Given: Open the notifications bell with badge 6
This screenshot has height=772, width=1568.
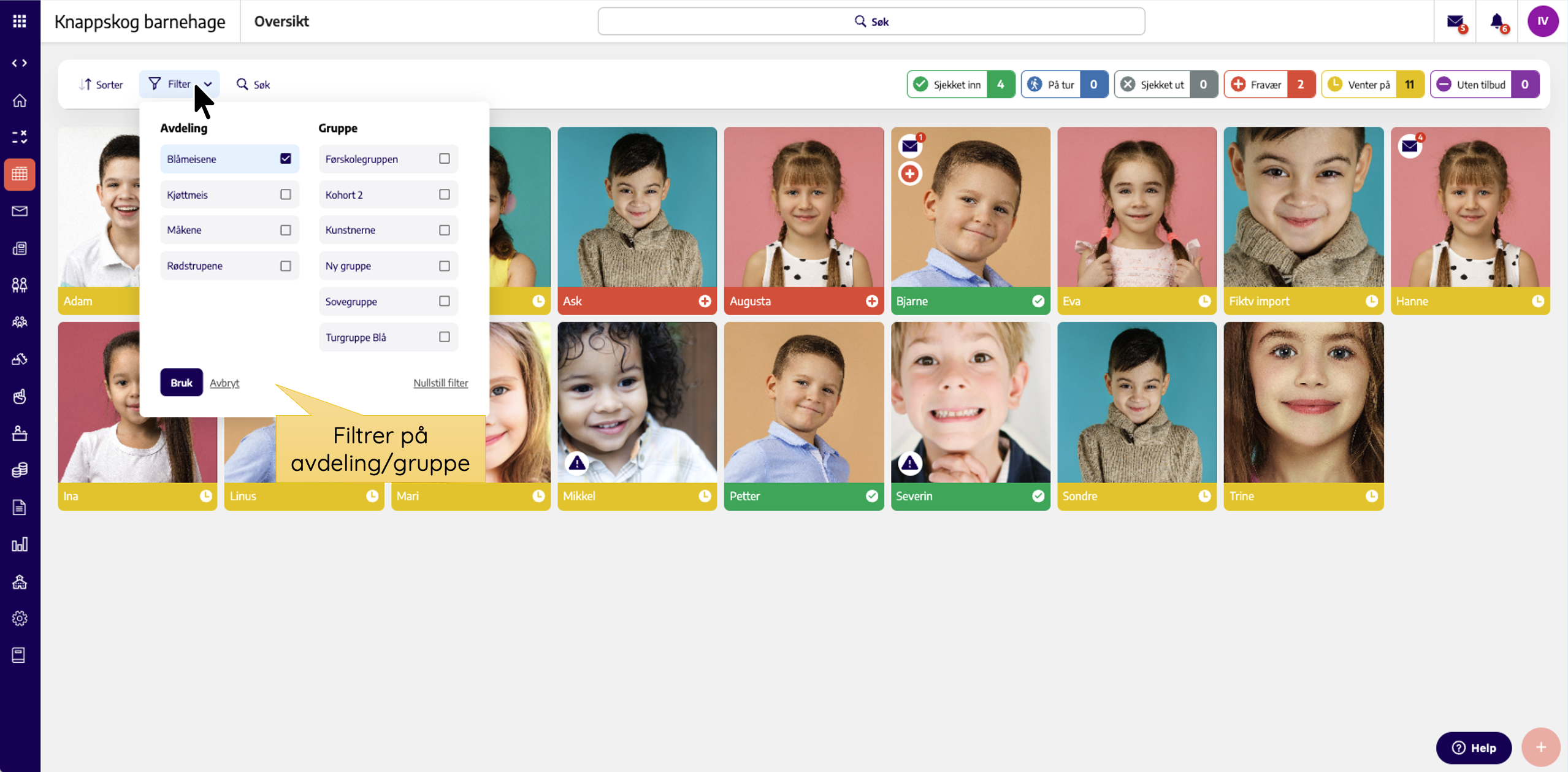Looking at the screenshot, I should pos(1498,22).
